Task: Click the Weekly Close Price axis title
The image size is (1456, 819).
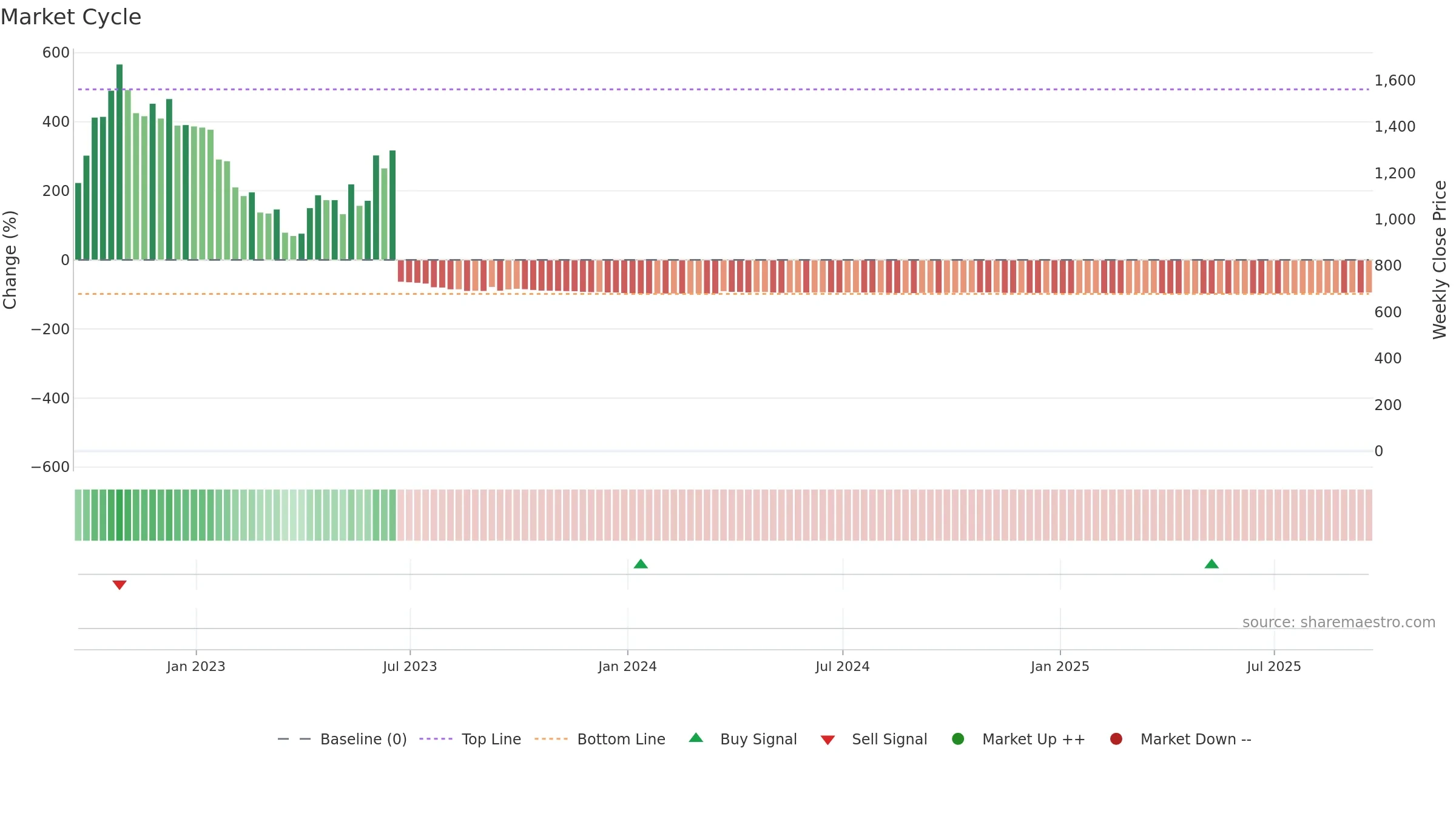Action: click(x=1440, y=260)
